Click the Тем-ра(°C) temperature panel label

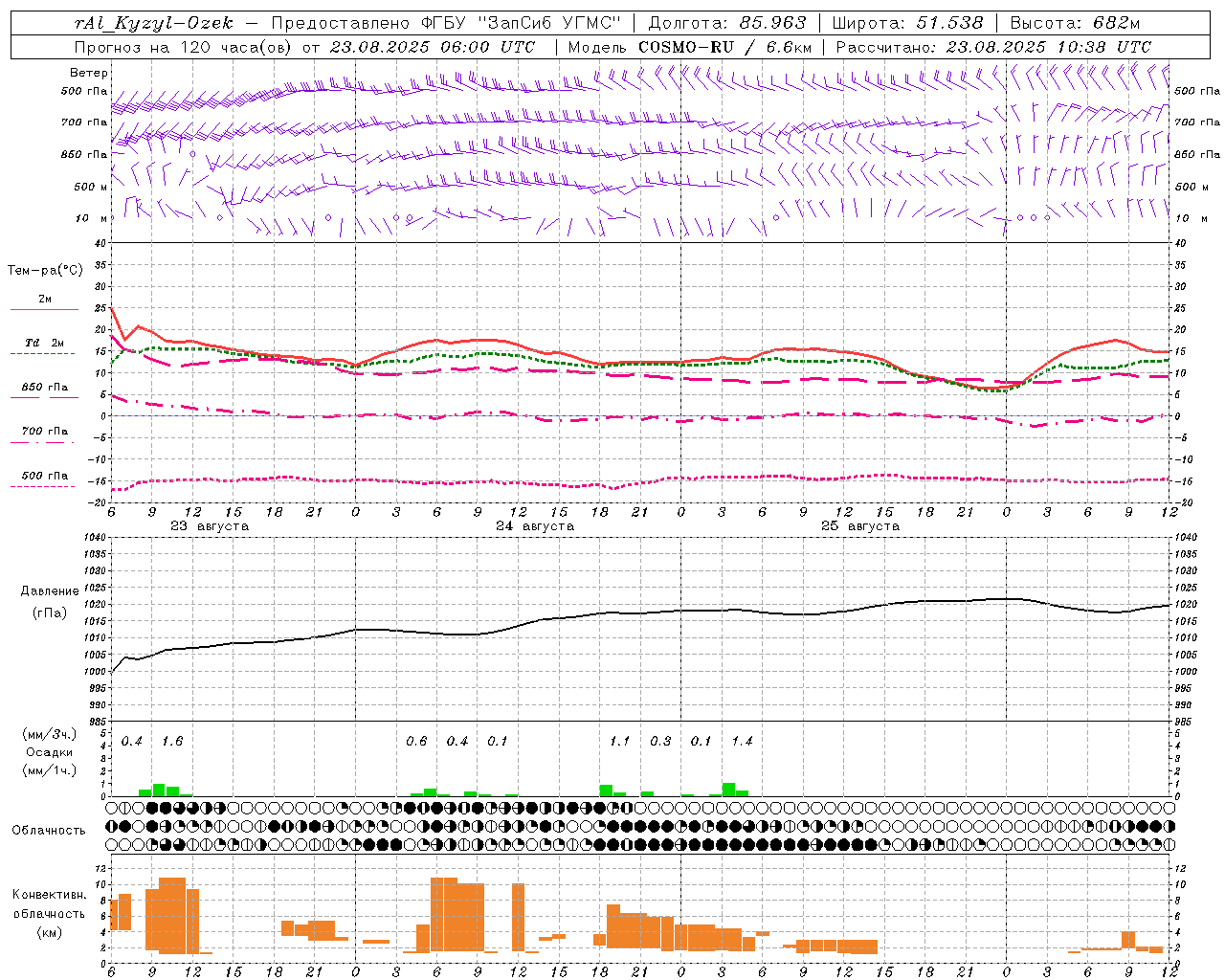coord(45,271)
